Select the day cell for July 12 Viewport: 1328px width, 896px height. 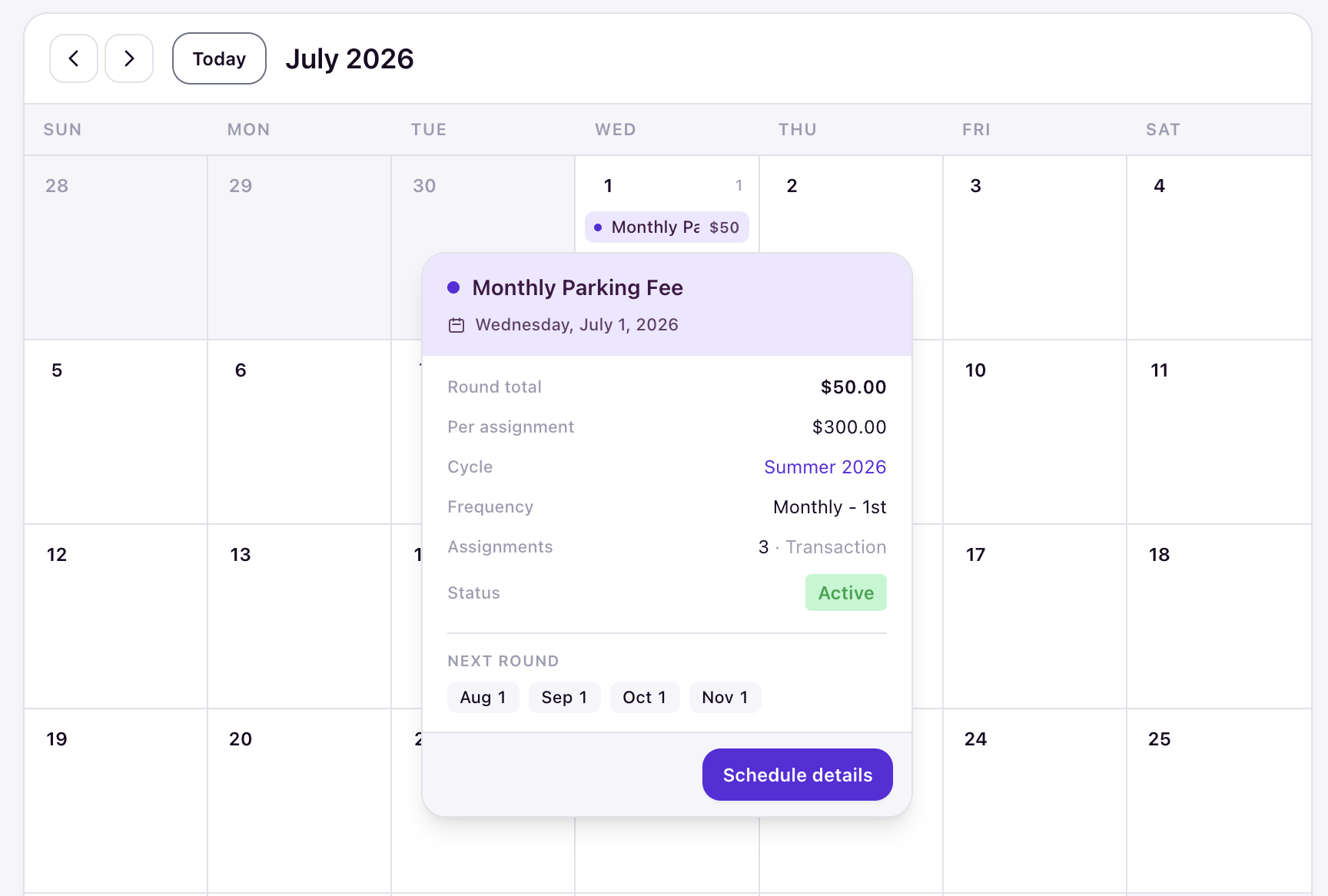[115, 616]
